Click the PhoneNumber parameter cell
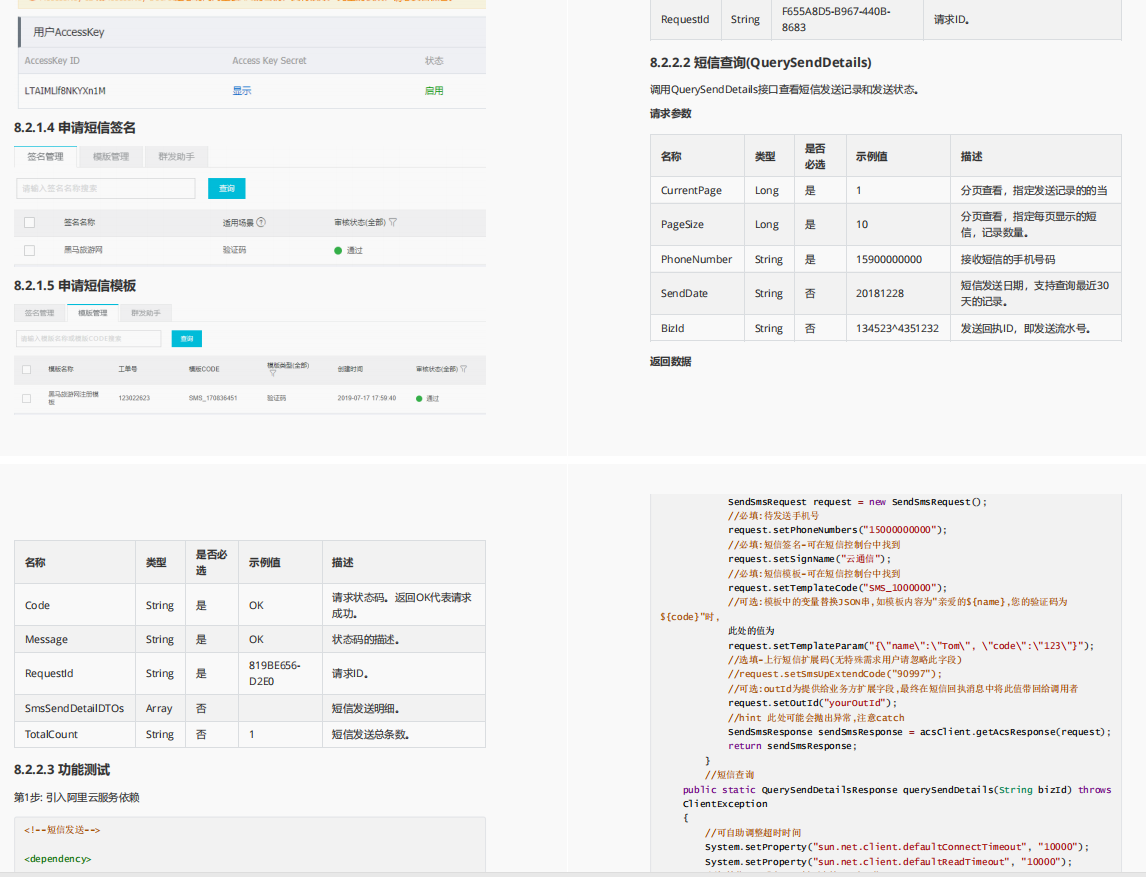The image size is (1146, 877). point(697,259)
